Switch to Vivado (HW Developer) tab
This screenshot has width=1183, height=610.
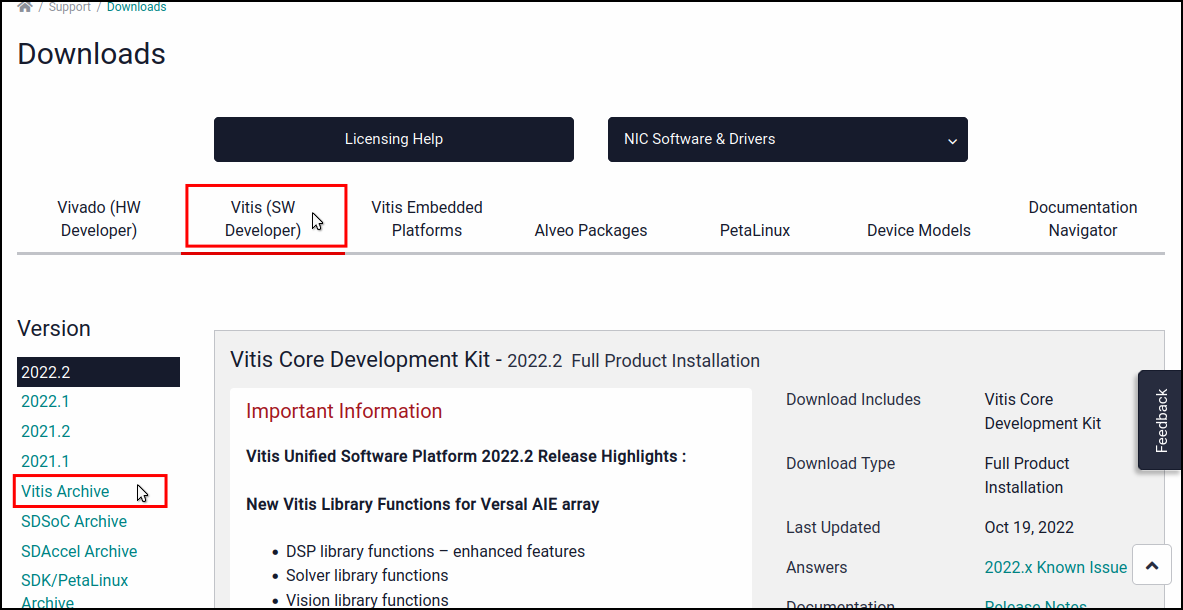tap(99, 219)
